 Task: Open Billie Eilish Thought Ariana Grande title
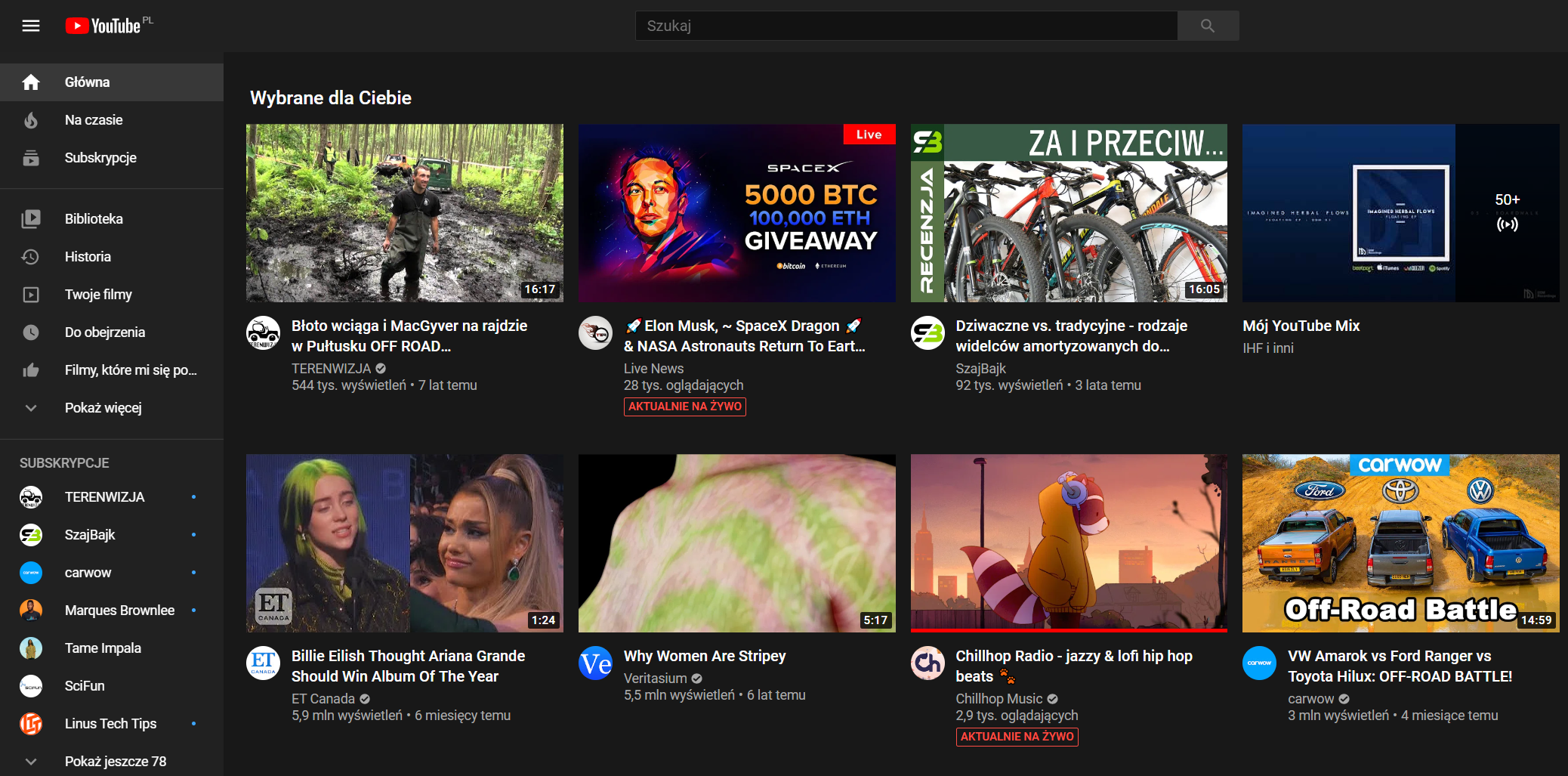coord(408,666)
